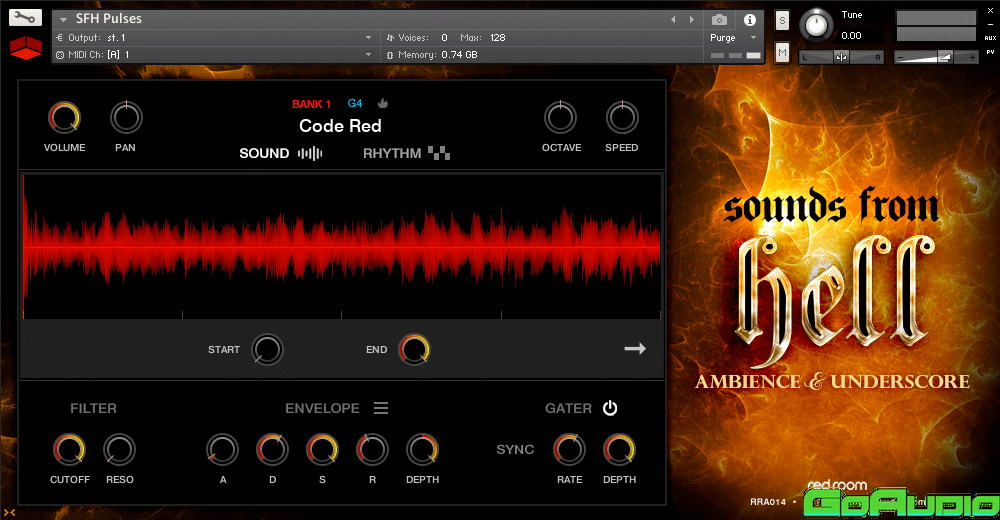Viewport: 1000px width, 520px height.
Task: Click the Tune knob in header
Action: [x=816, y=26]
